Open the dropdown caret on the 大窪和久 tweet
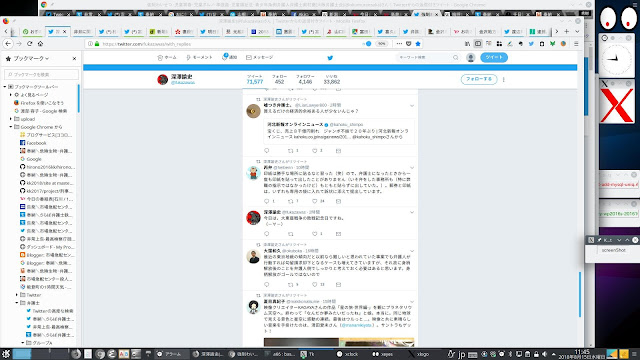Viewport: 640px width, 360px height. coord(412,251)
